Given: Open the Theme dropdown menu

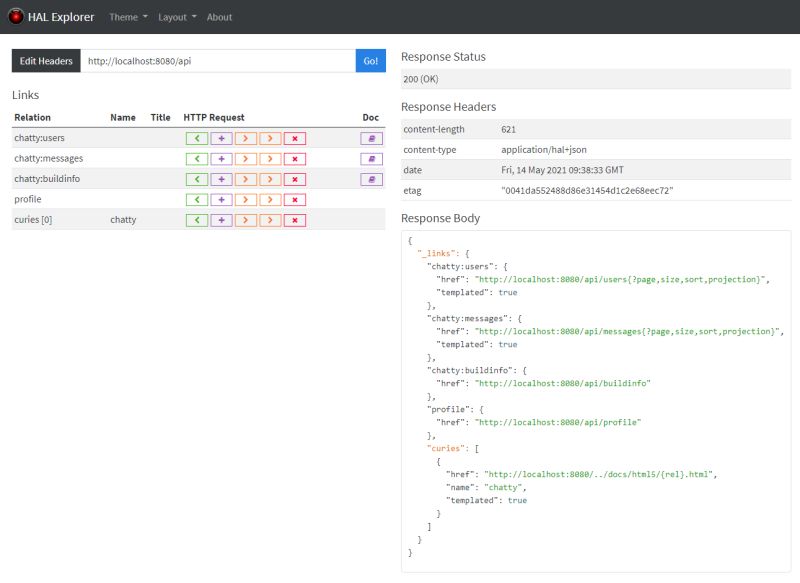Looking at the screenshot, I should tap(122, 16).
